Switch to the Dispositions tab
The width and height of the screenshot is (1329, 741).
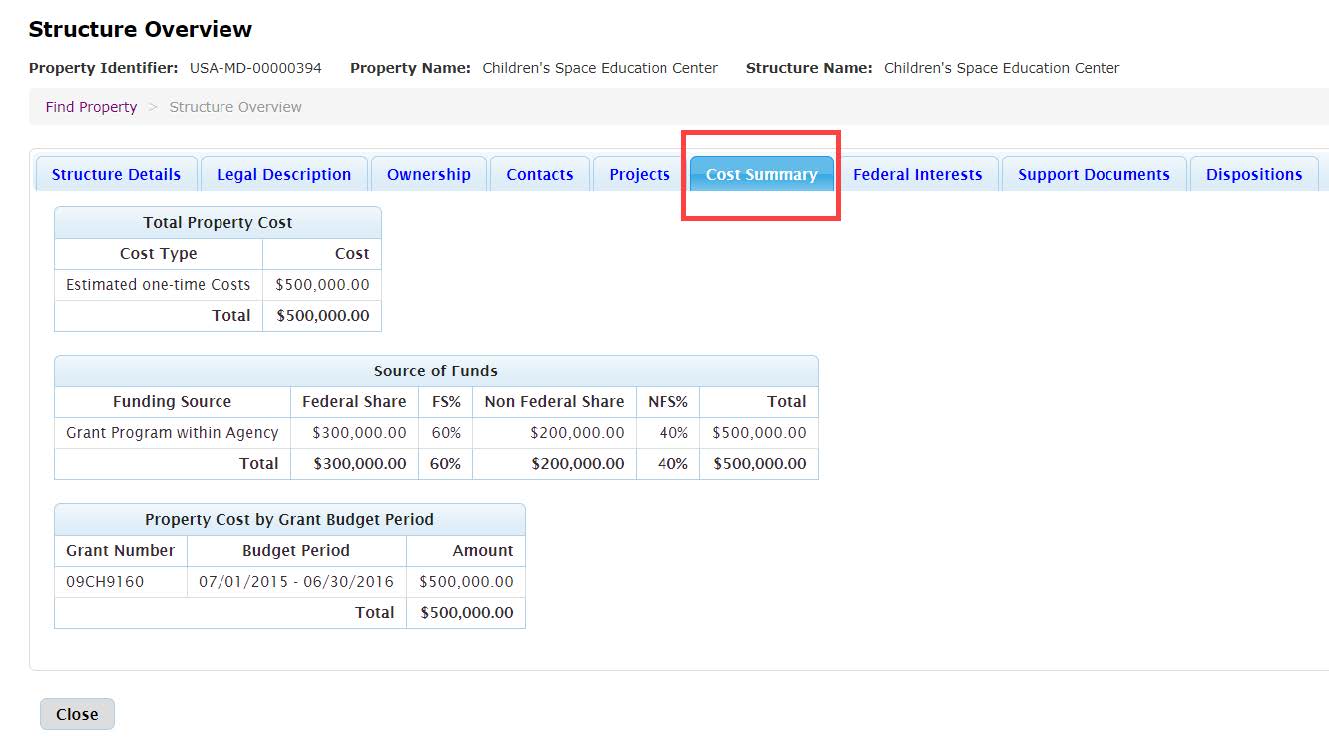pos(1253,174)
